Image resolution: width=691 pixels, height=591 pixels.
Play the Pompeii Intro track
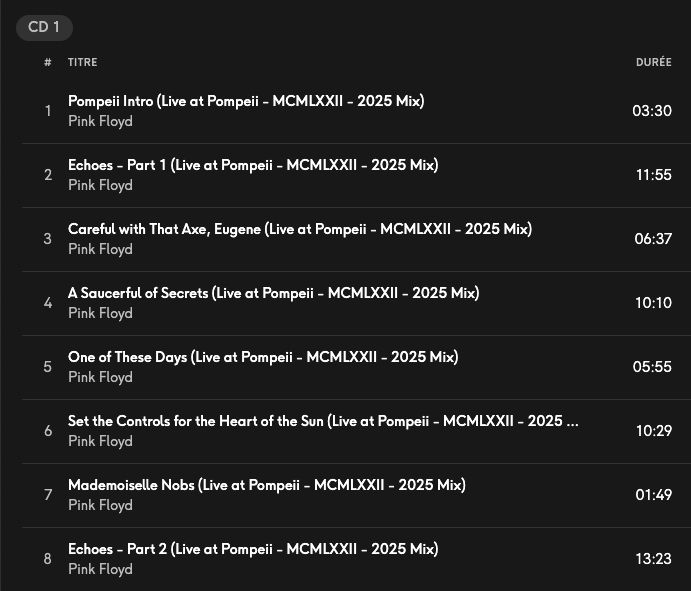click(246, 101)
